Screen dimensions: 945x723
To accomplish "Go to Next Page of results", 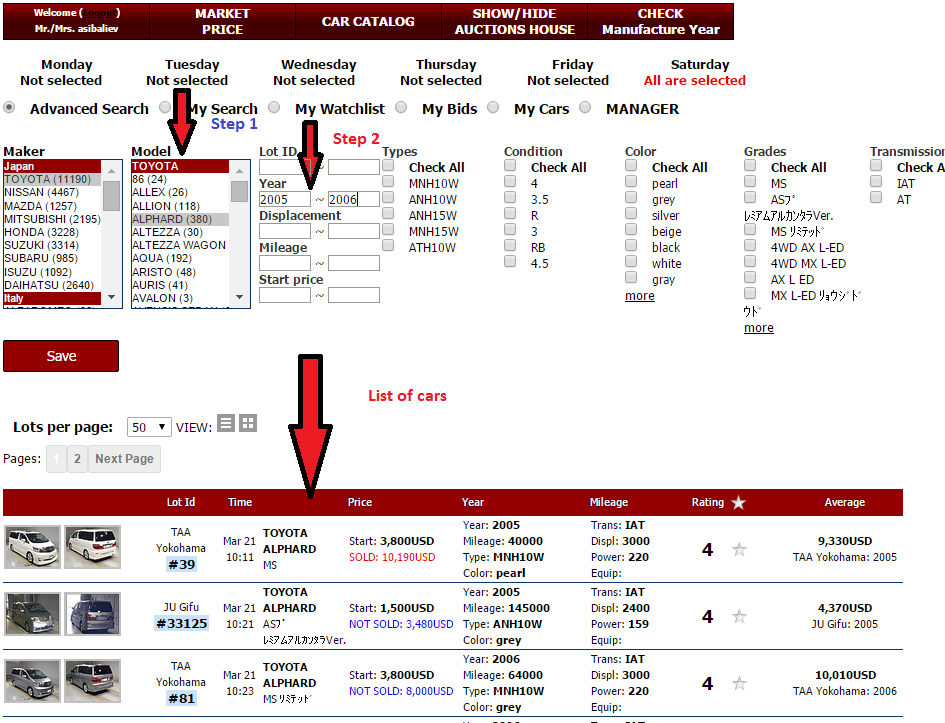I will [124, 459].
